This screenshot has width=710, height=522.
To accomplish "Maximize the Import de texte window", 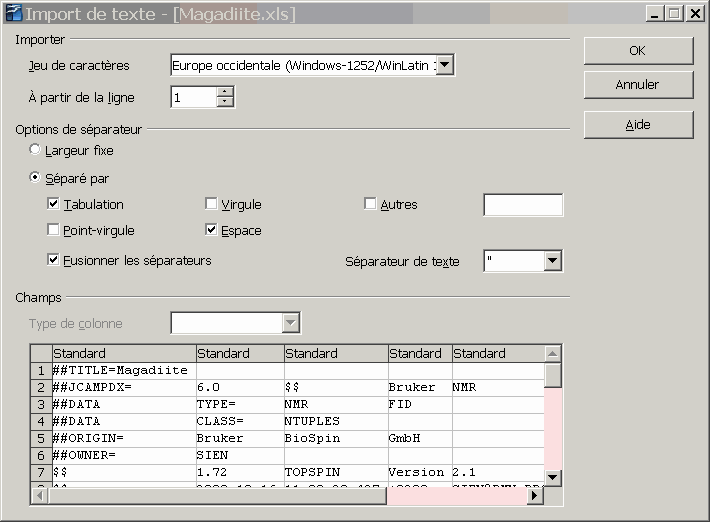I will pos(674,14).
